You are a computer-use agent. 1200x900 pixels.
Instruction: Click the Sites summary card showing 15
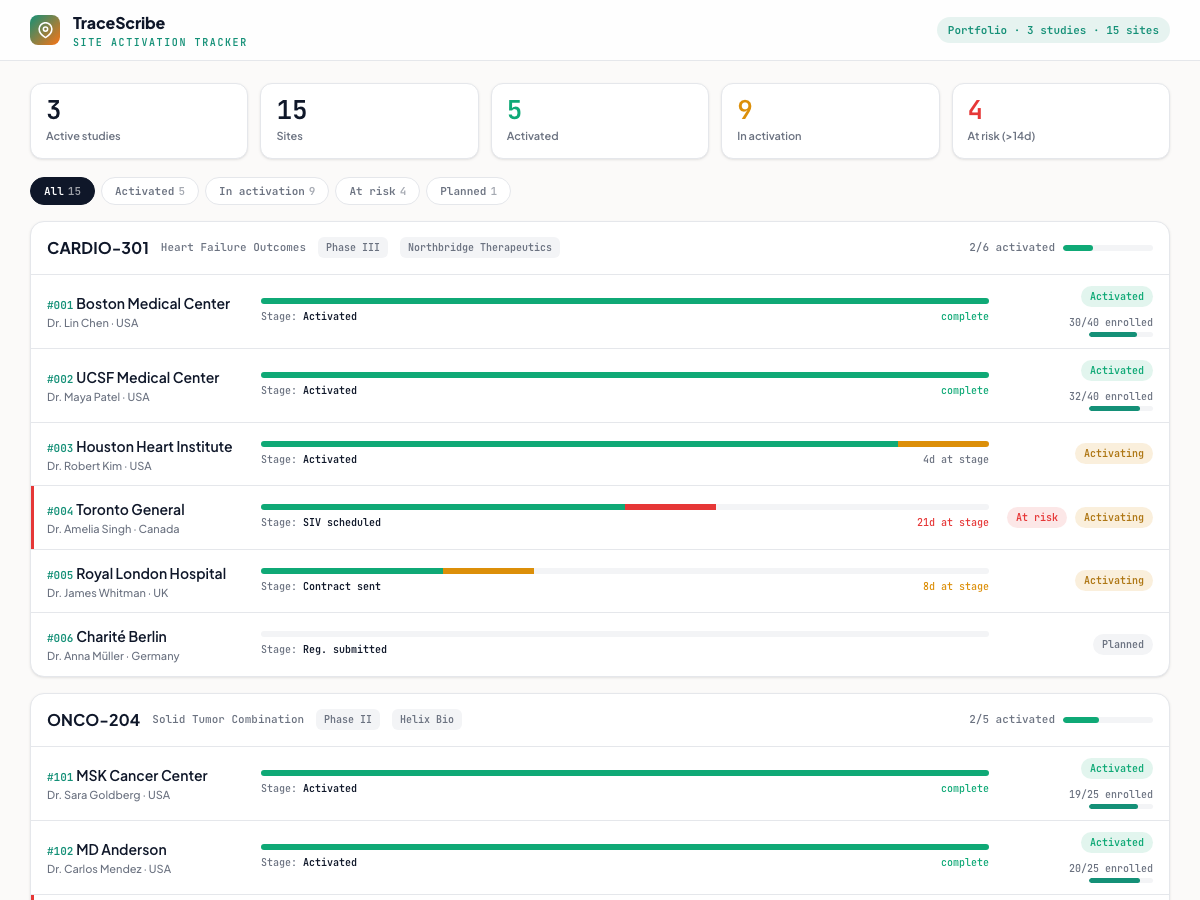[369, 121]
